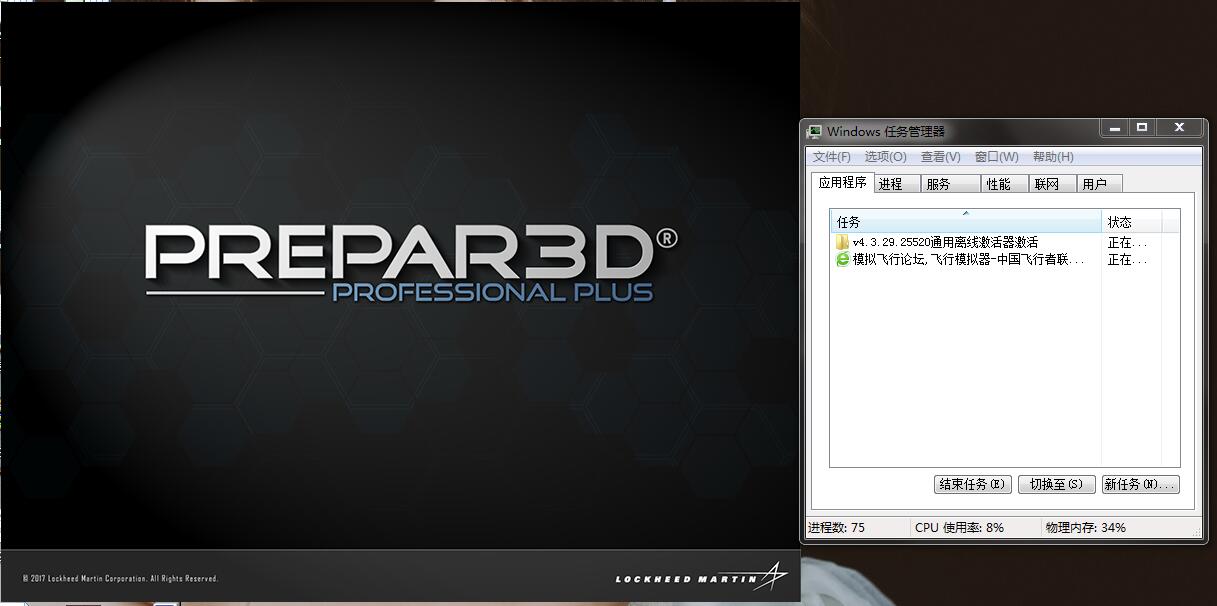1217x606 pixels.
Task: Click the 物理内存: 34% status entry
Action: point(1085,527)
